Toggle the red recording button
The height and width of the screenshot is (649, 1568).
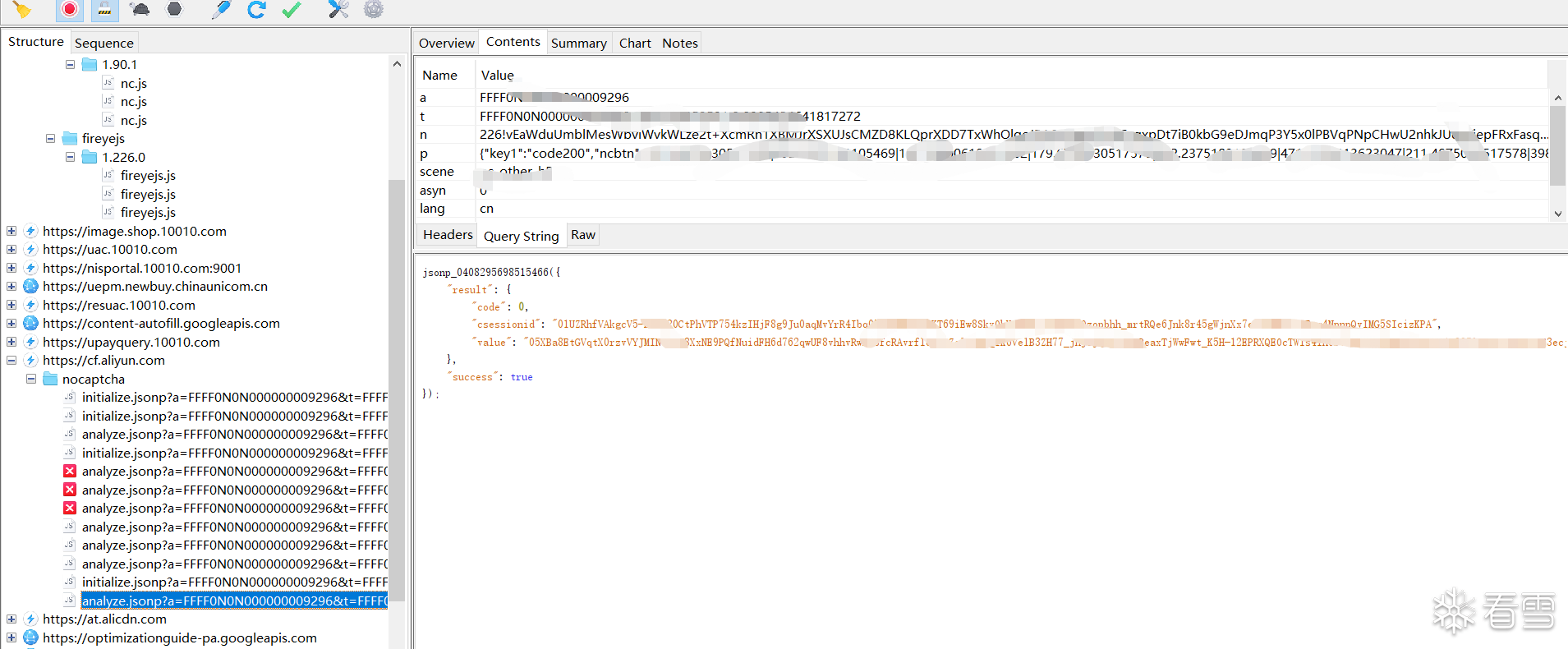(70, 10)
